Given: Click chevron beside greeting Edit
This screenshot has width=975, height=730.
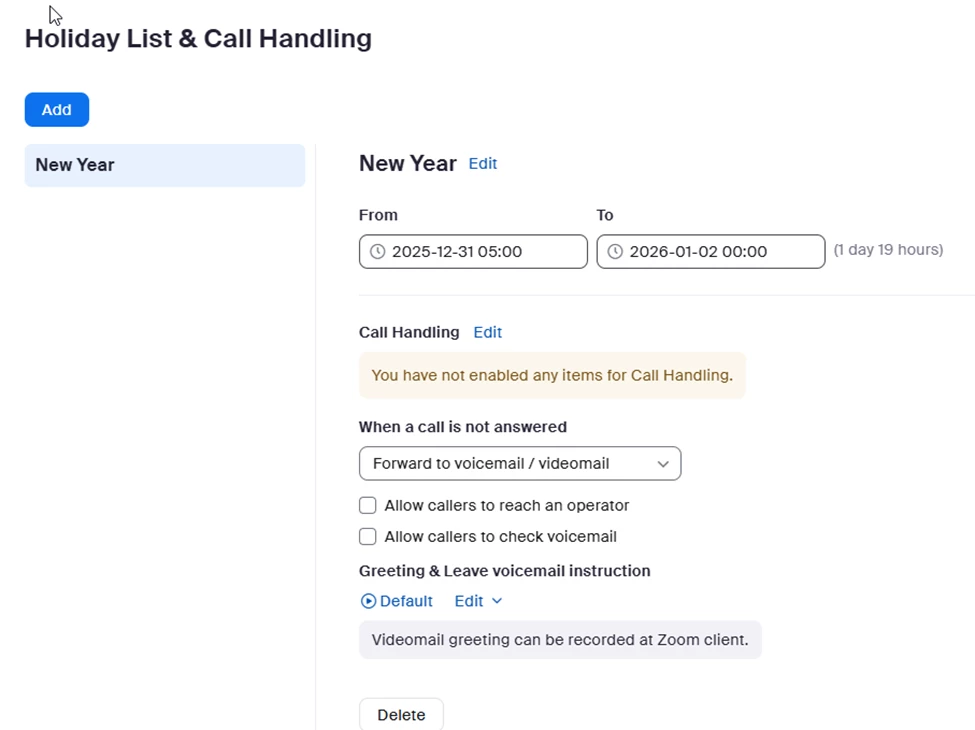Looking at the screenshot, I should (497, 601).
